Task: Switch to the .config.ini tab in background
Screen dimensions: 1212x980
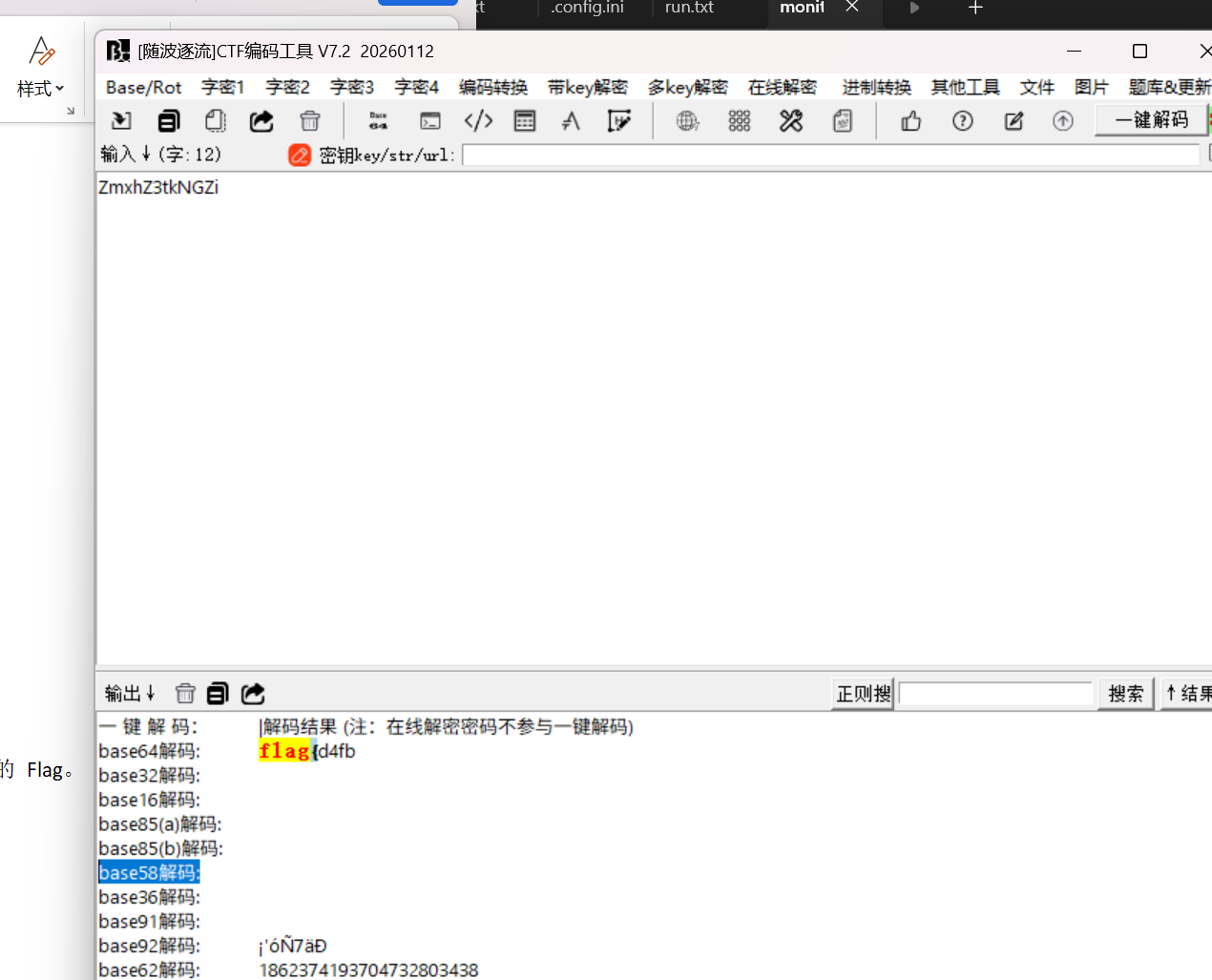Action: [587, 8]
